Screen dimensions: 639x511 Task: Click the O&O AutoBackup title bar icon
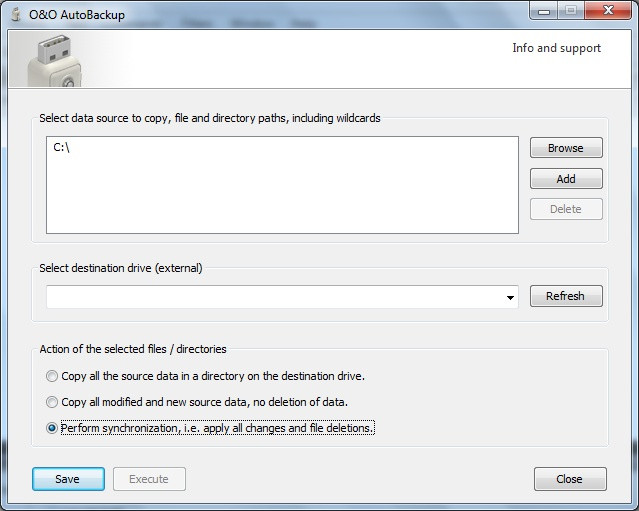(15, 14)
